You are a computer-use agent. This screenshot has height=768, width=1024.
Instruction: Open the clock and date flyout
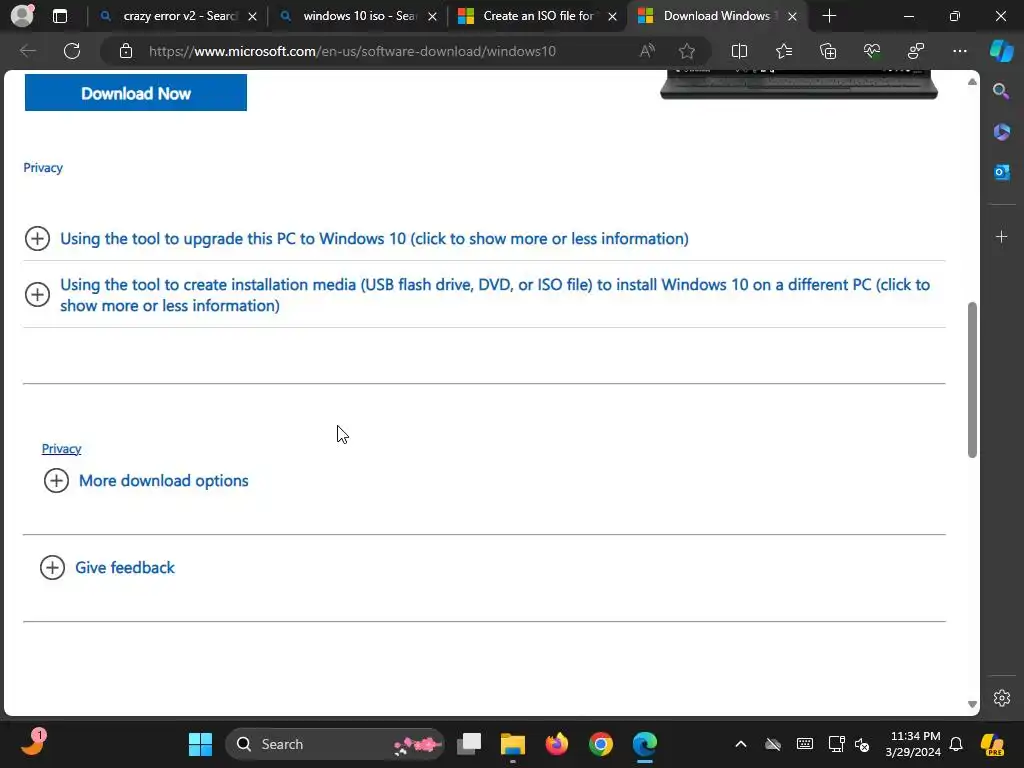[x=913, y=744]
